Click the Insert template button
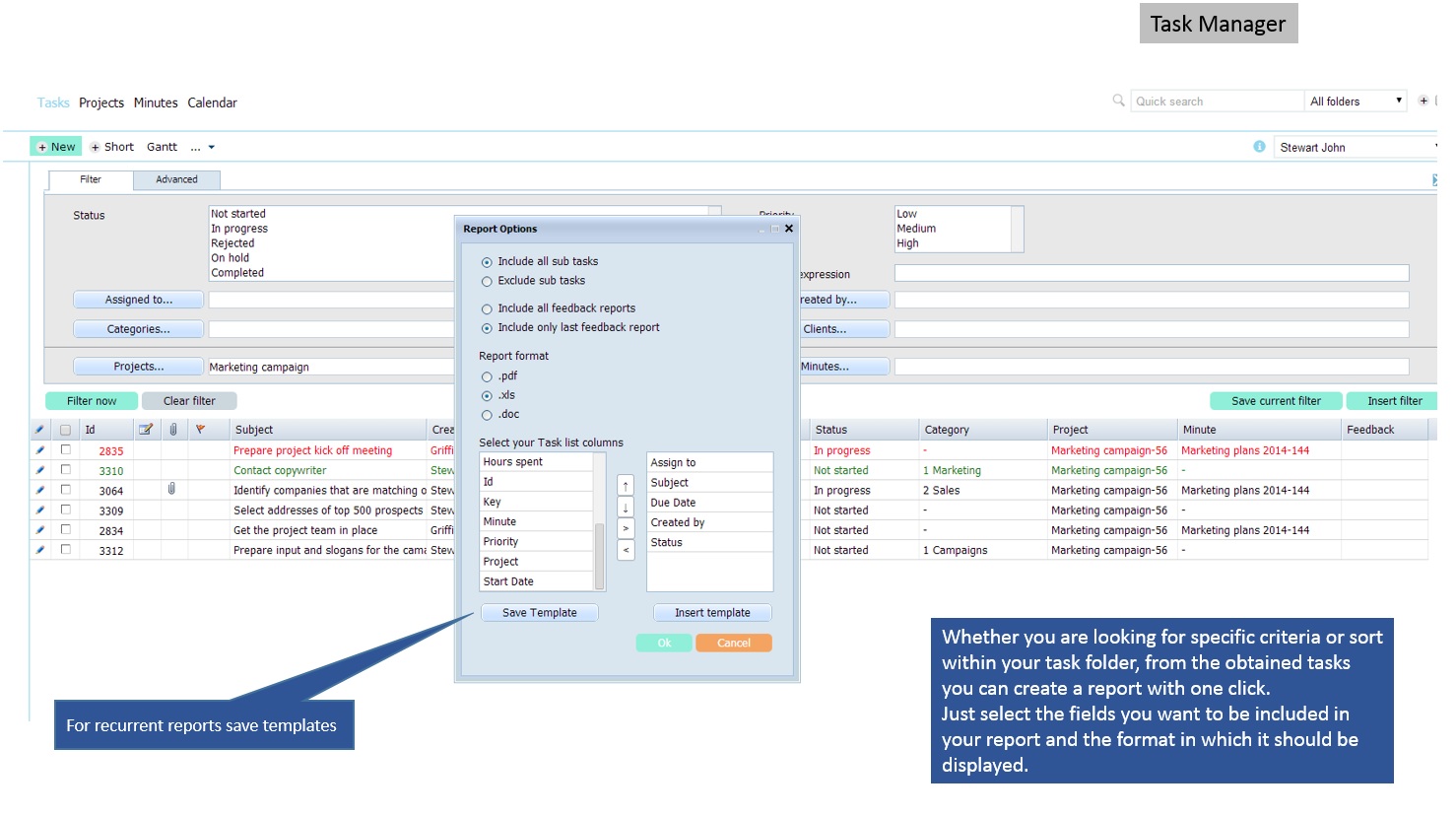 click(x=712, y=613)
